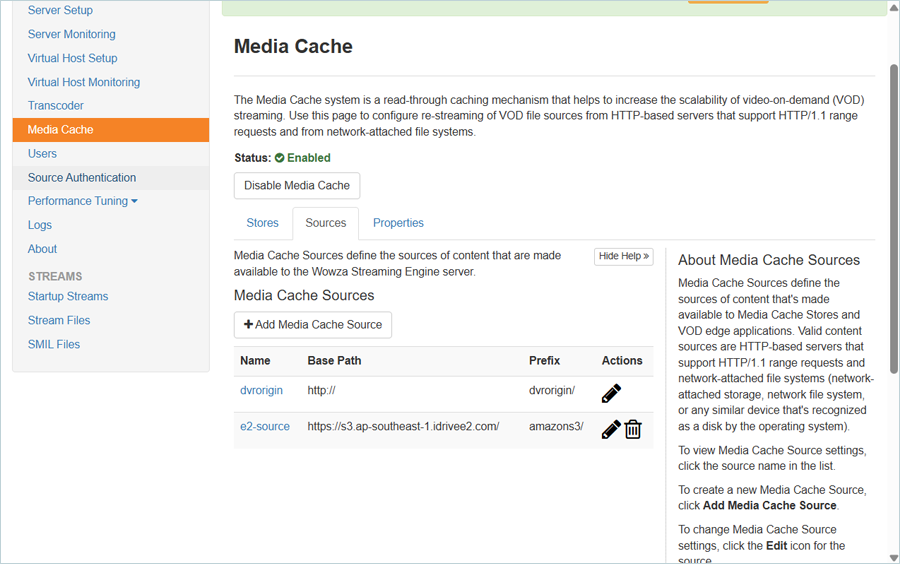The height and width of the screenshot is (564, 900).
Task: Open the Properties tab
Action: click(398, 223)
